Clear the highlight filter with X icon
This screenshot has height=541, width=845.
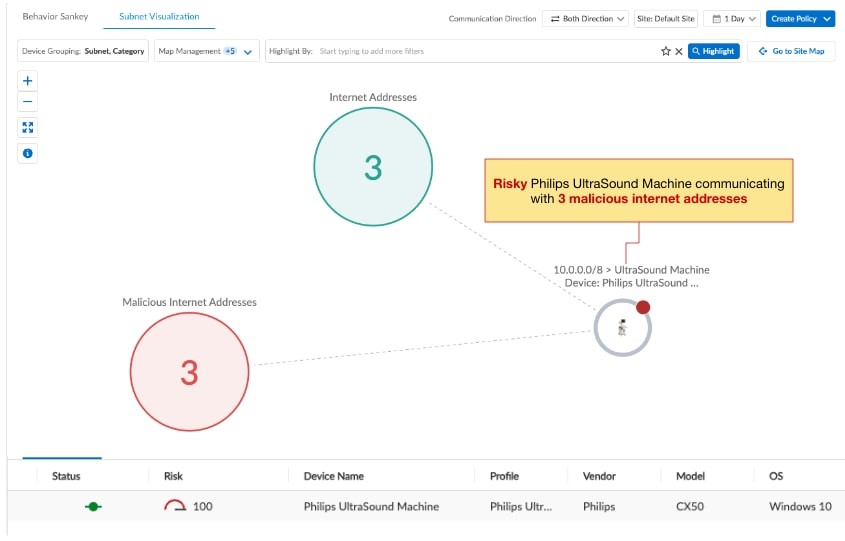[679, 51]
